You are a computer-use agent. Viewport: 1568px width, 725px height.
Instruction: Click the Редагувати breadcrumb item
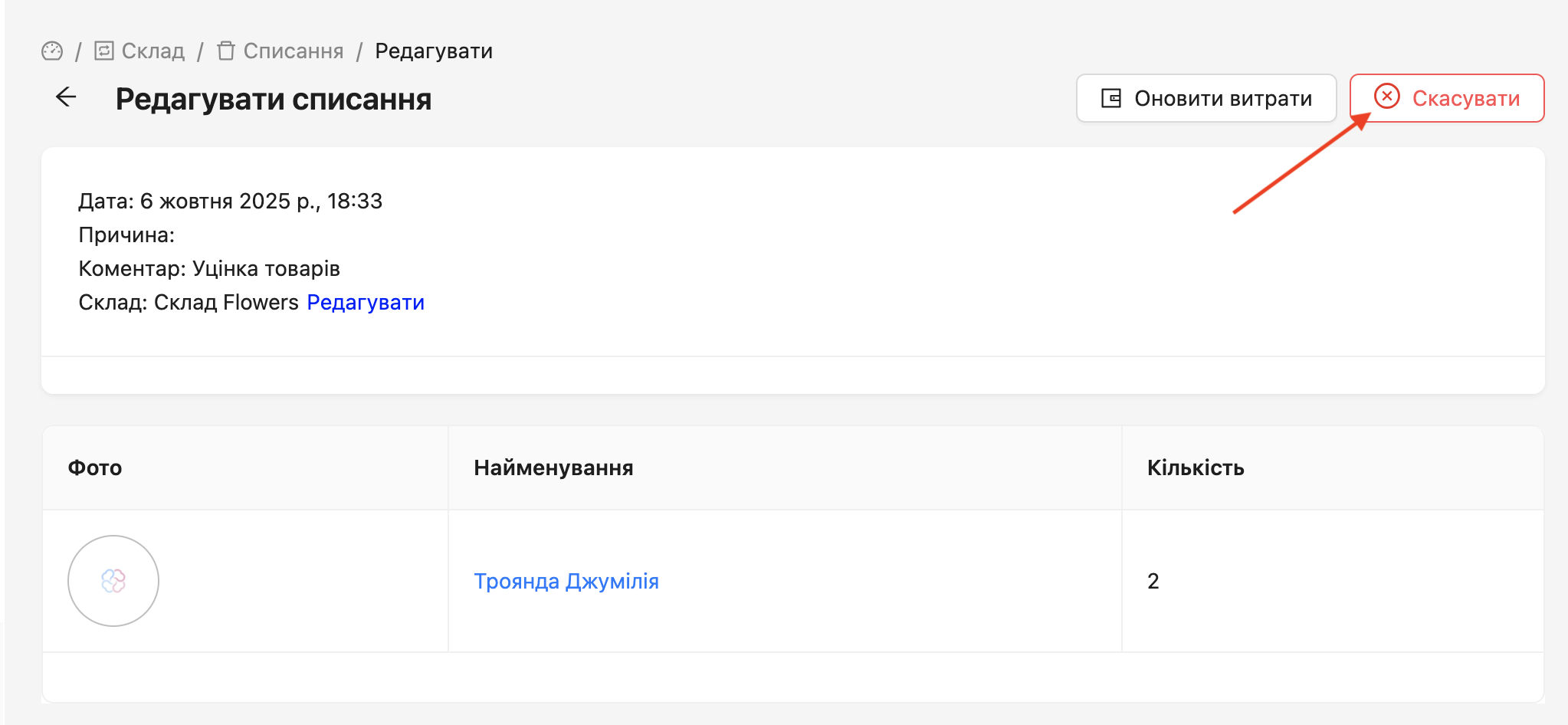pos(433,51)
